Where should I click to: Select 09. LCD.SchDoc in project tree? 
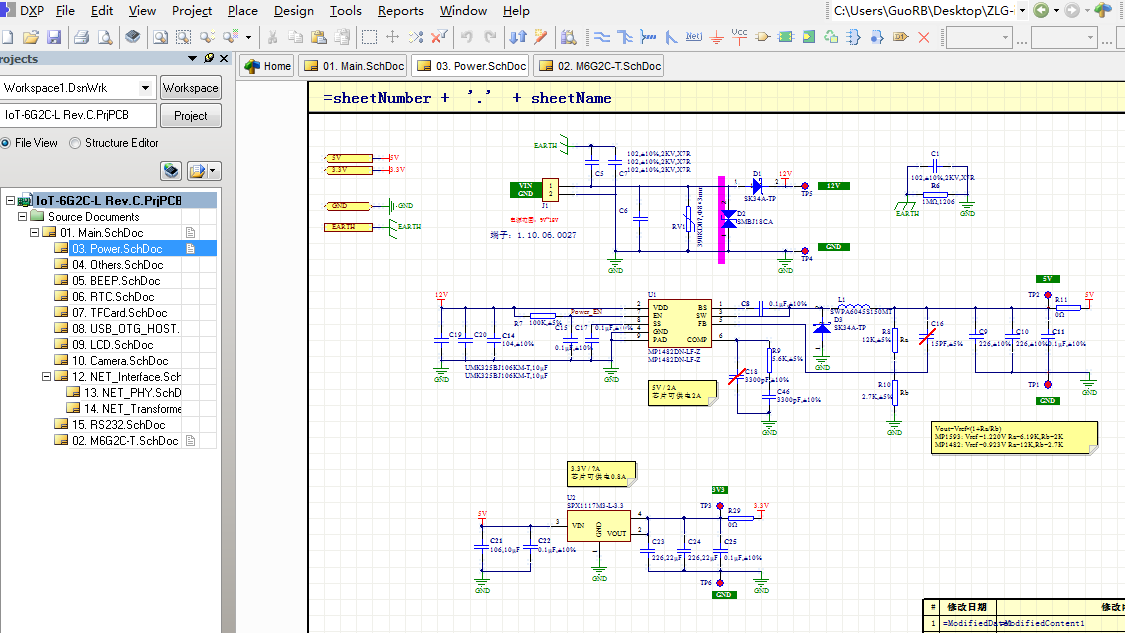point(113,344)
